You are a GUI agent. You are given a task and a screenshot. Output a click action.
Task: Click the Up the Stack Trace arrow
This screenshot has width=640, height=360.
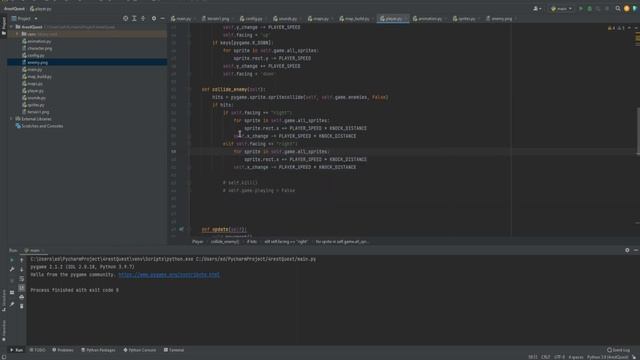pos(22,260)
